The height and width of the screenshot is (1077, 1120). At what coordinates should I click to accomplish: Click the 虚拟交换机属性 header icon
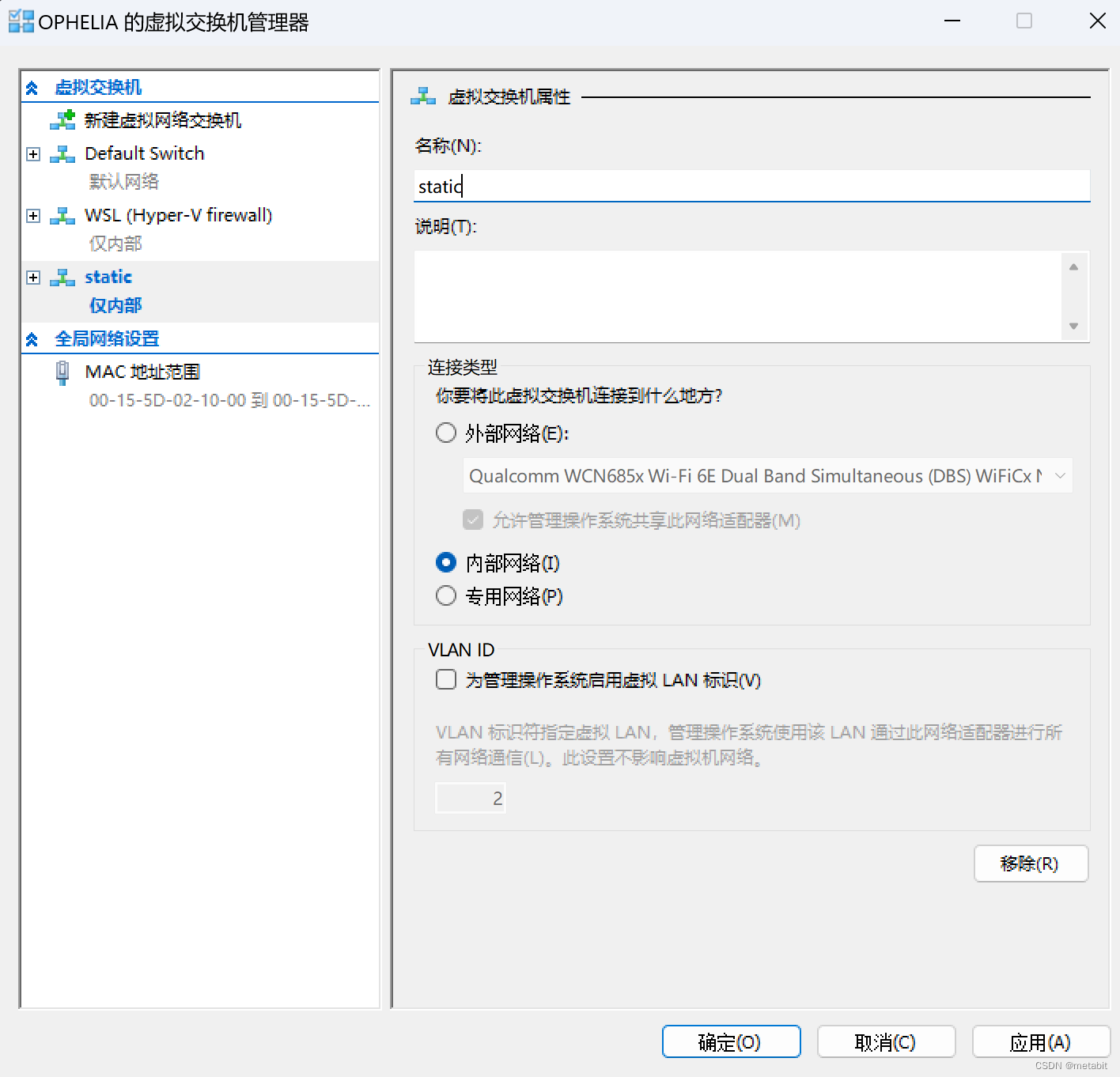tap(423, 97)
